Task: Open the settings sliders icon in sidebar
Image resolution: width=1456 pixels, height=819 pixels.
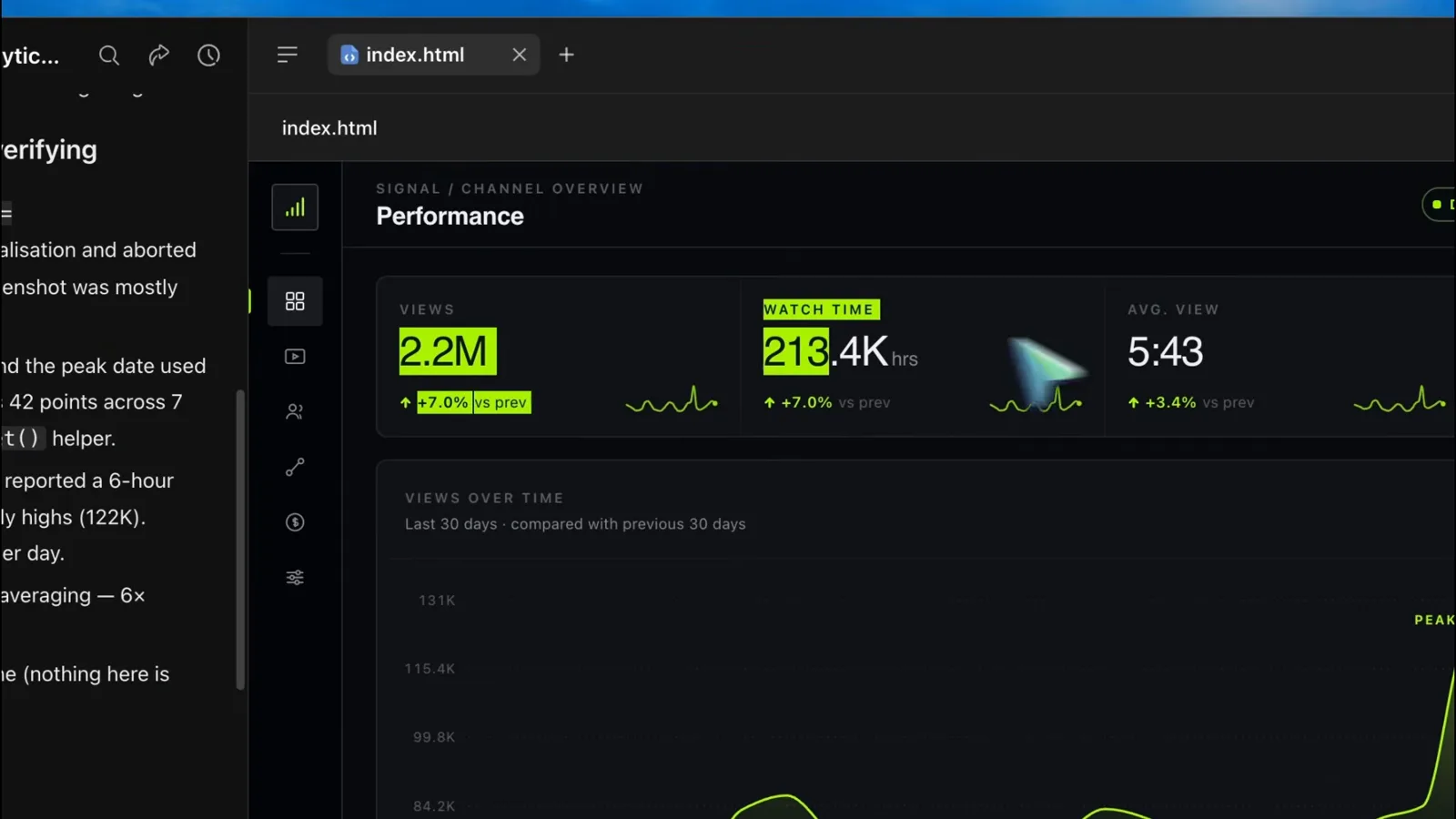Action: pyautogui.click(x=295, y=578)
